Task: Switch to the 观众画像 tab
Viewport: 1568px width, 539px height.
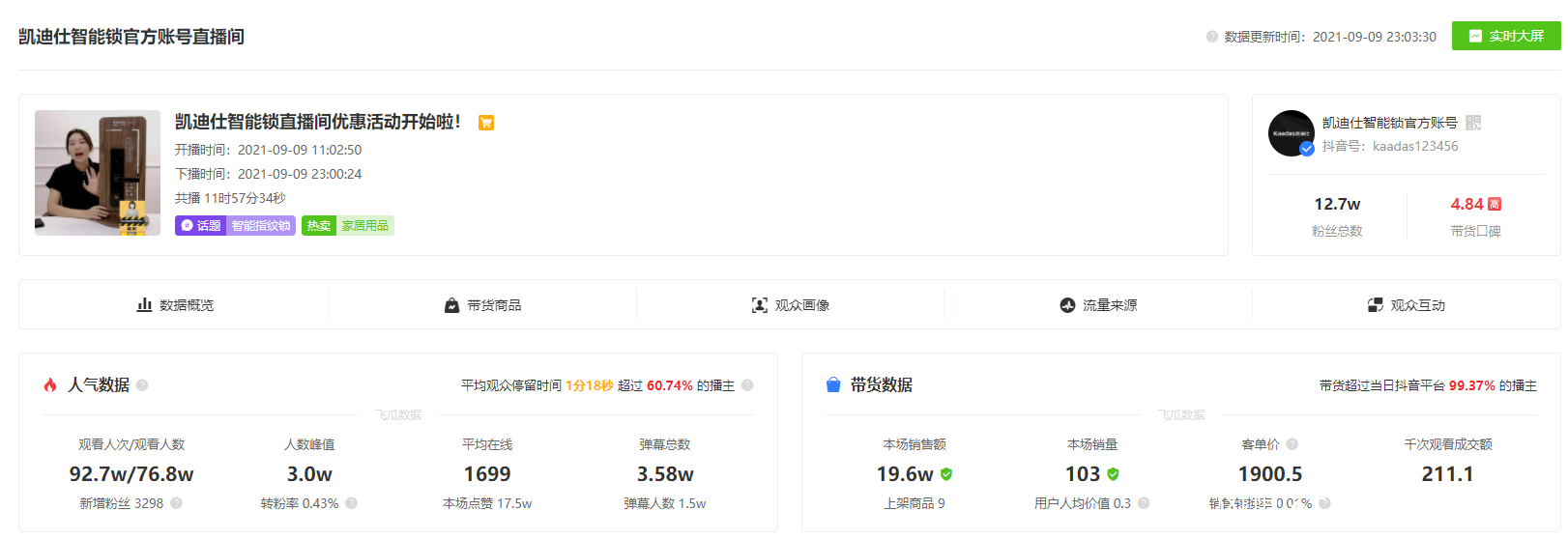Action: [x=791, y=305]
